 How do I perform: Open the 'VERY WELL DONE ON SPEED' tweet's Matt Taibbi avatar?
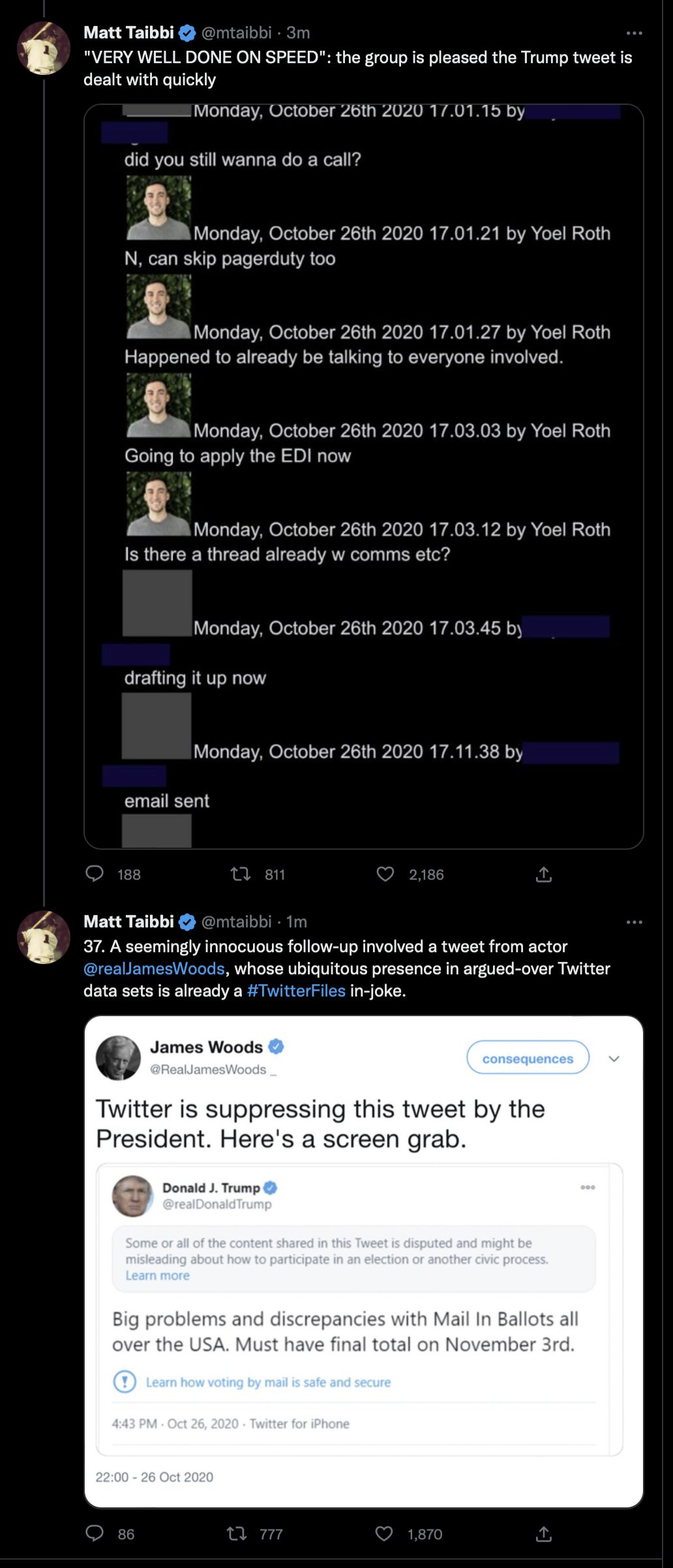(44, 48)
